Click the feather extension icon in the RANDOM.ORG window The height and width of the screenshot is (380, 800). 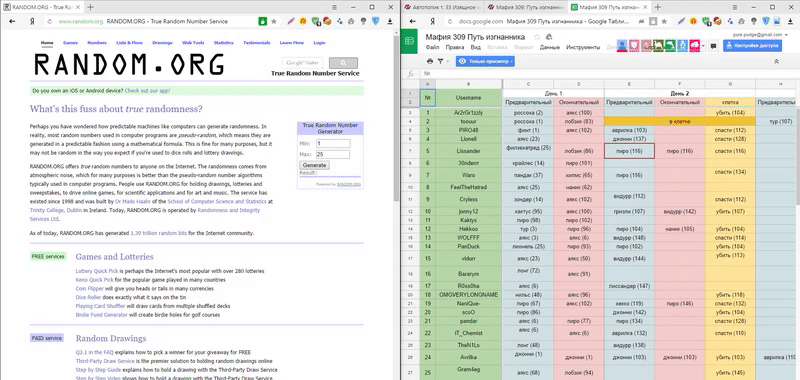290,21
